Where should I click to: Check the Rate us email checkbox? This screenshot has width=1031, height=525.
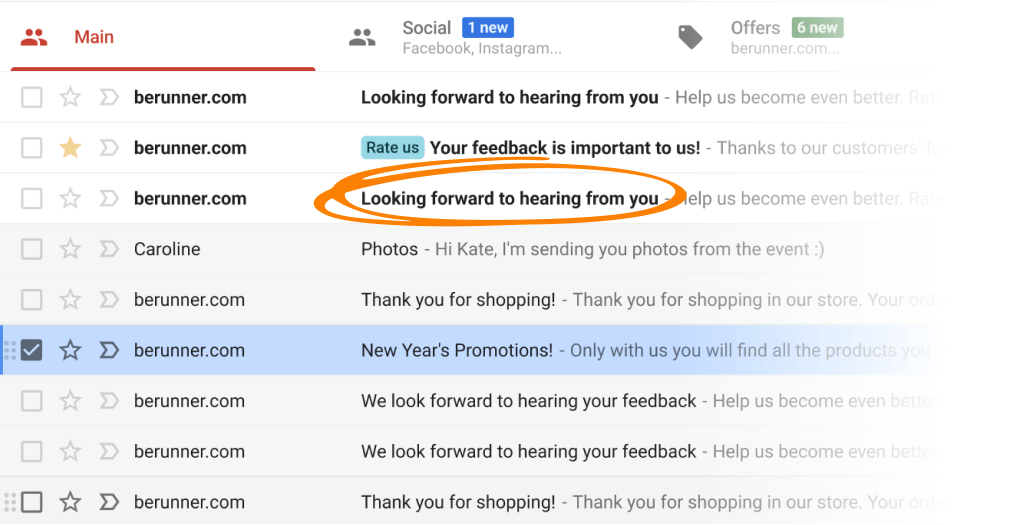(x=32, y=148)
